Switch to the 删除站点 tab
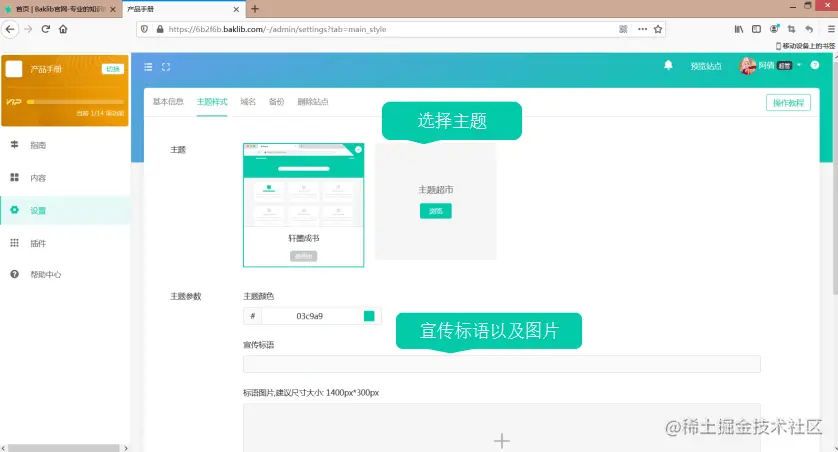Image resolution: width=838 pixels, height=452 pixels. [313, 102]
